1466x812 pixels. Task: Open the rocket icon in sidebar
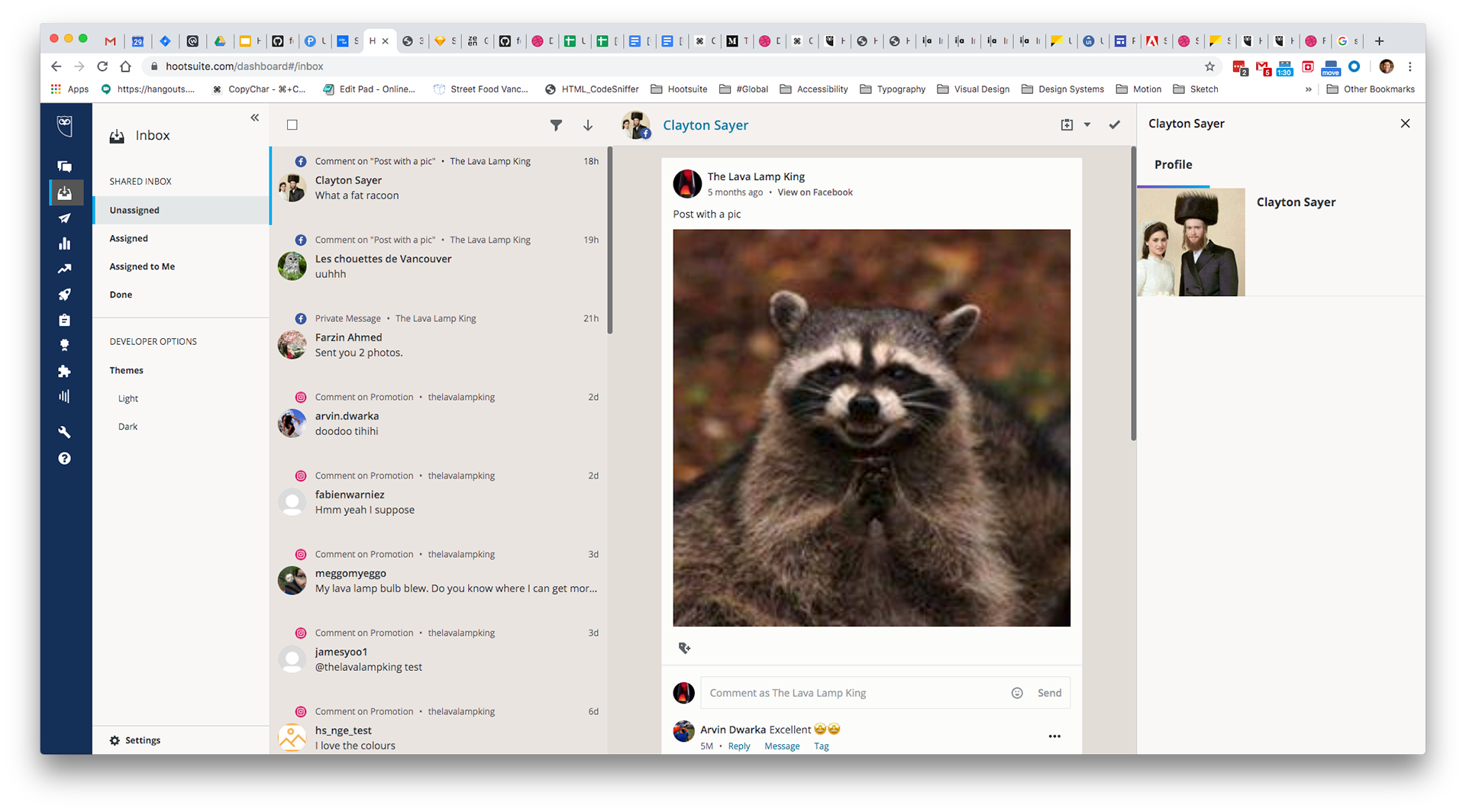(65, 295)
